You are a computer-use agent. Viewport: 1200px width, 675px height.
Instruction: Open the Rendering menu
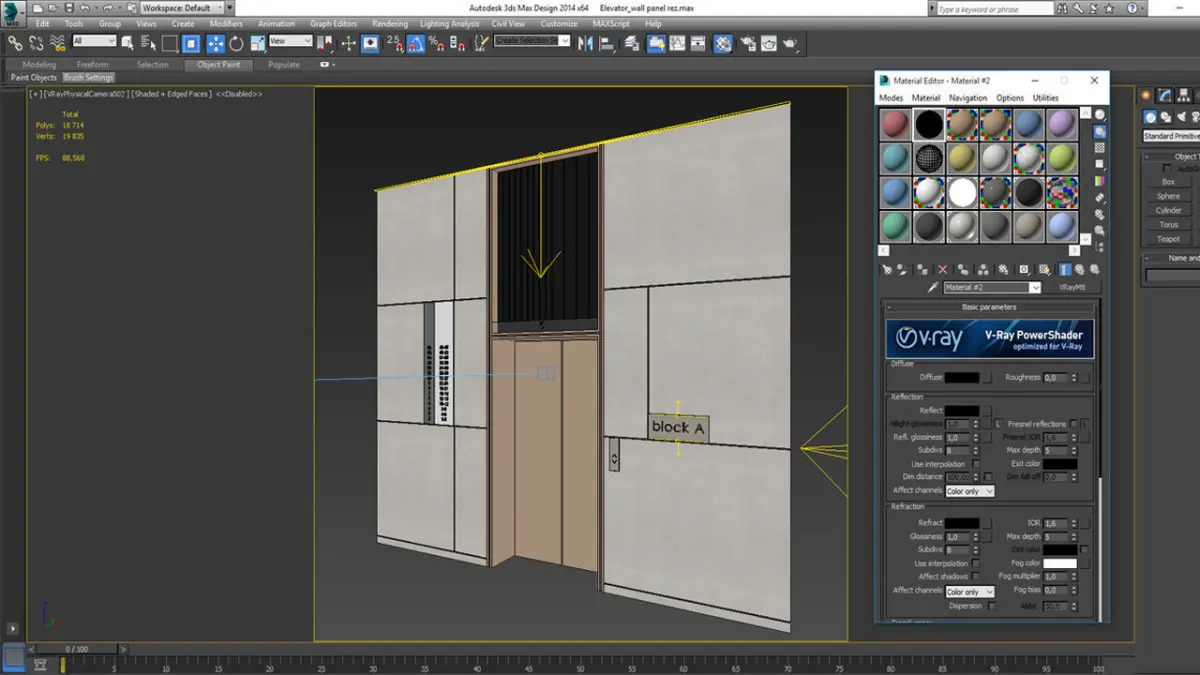pyautogui.click(x=389, y=23)
